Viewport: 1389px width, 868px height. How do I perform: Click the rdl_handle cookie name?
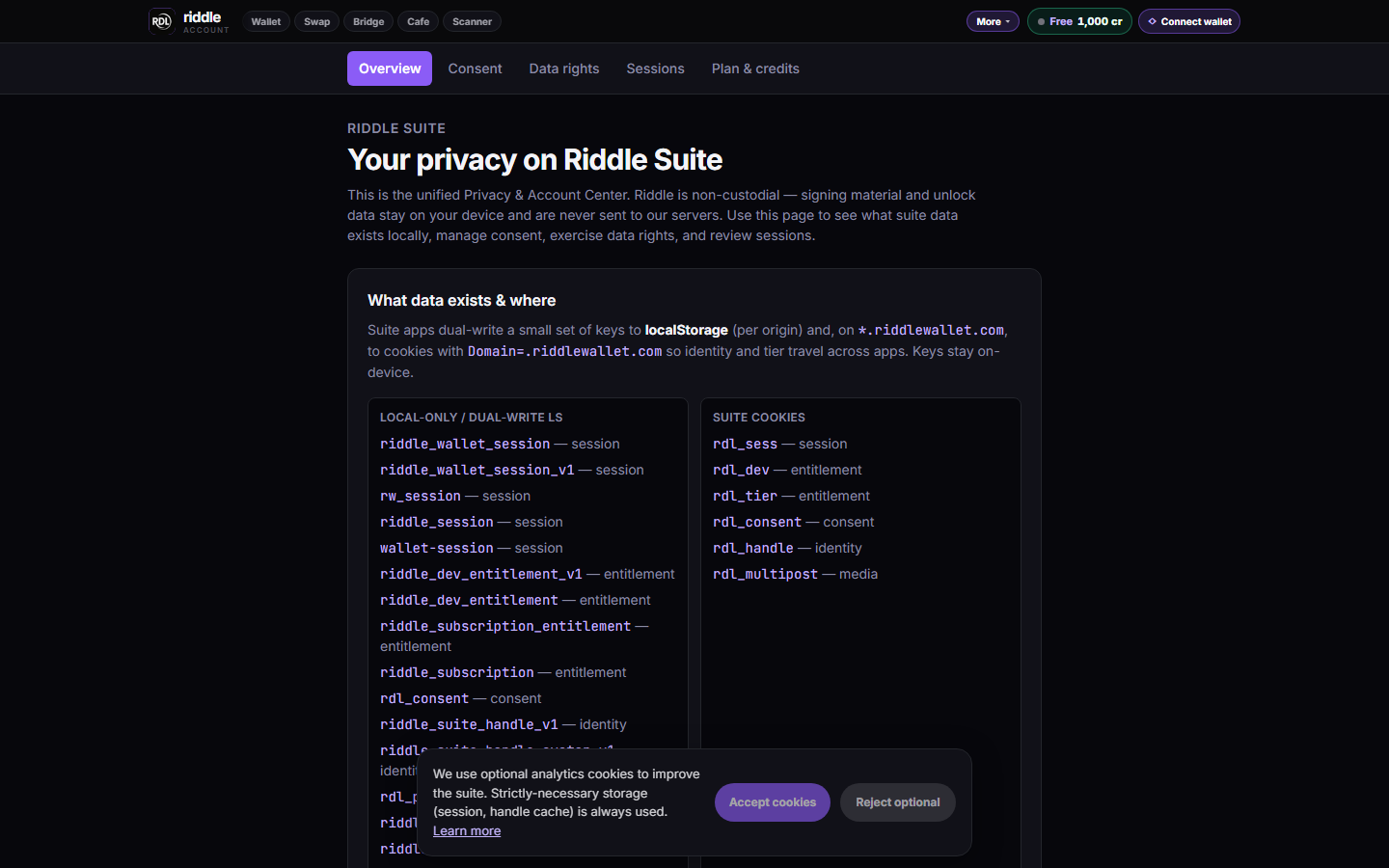pyautogui.click(x=753, y=548)
